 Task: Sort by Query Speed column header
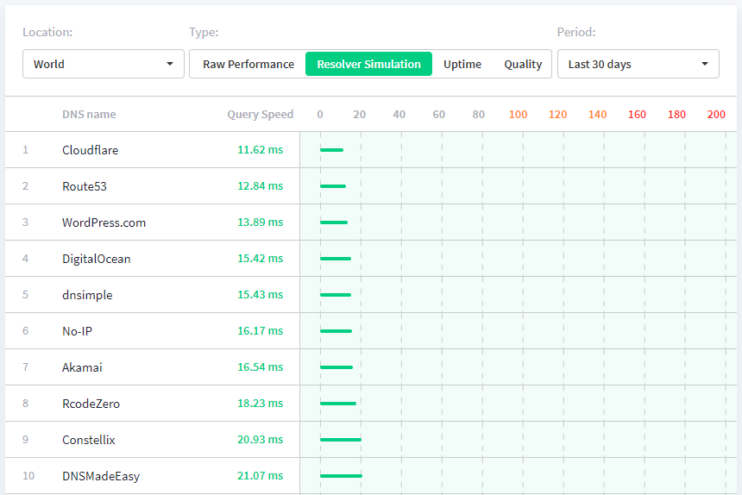pyautogui.click(x=260, y=114)
